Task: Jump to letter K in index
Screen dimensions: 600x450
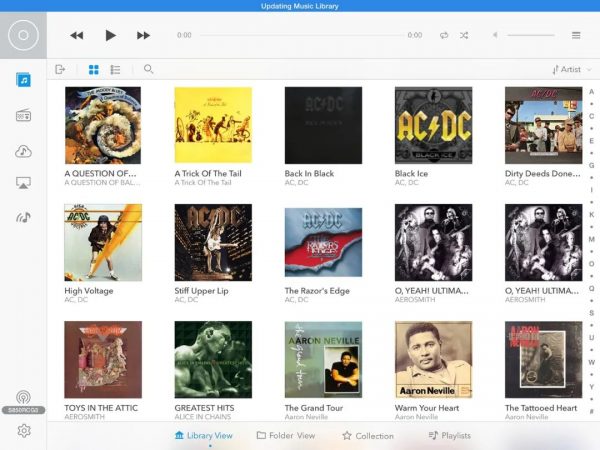Action: point(592,215)
